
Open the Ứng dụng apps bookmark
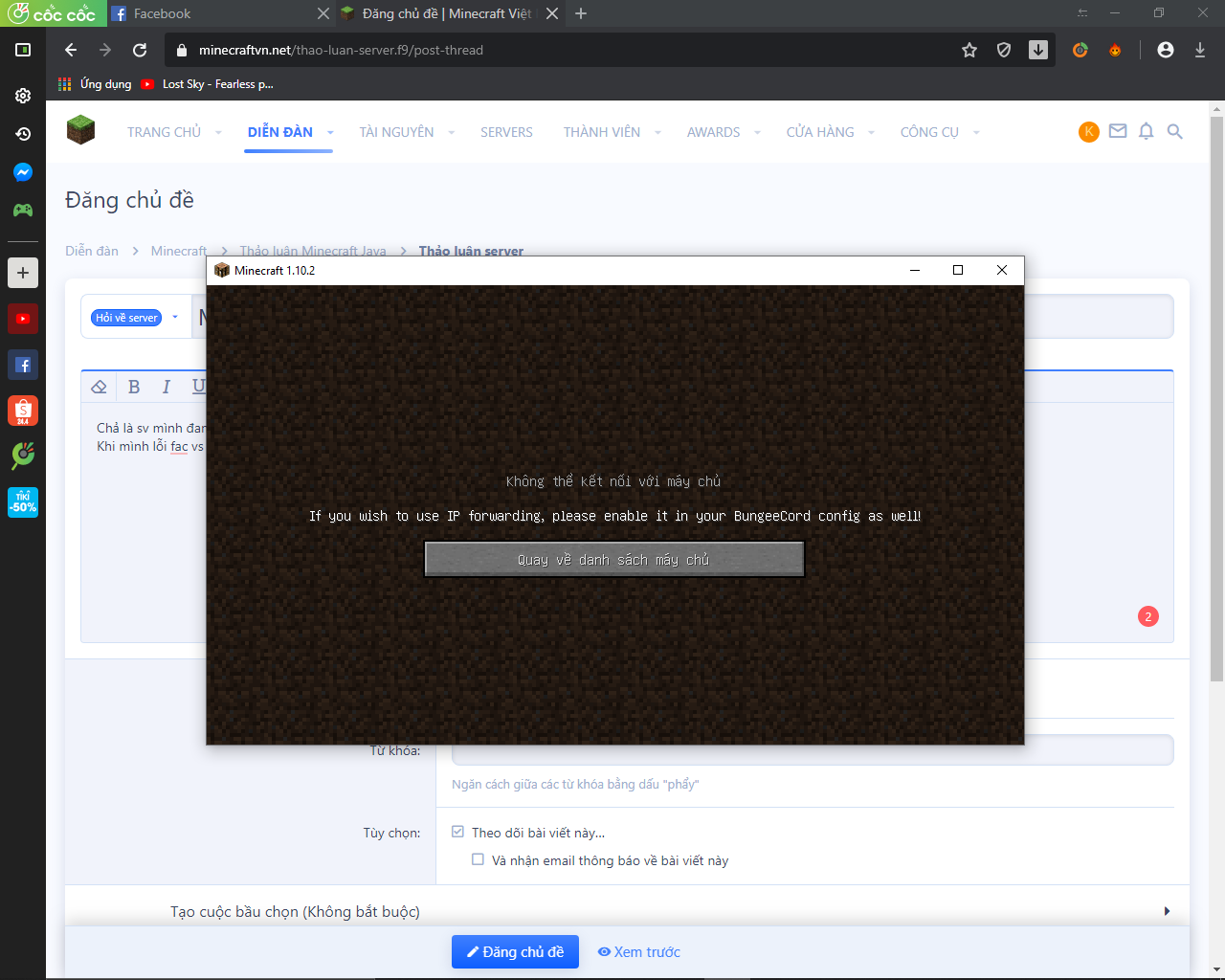click(x=95, y=84)
